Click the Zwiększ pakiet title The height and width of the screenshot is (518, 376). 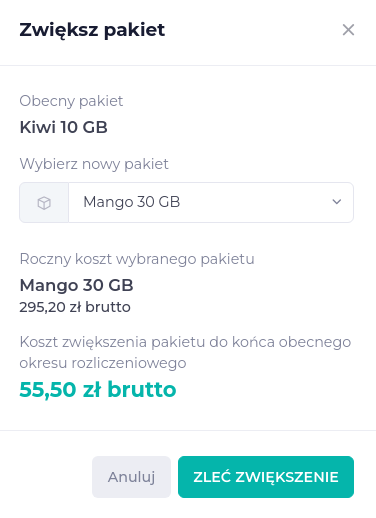point(92,30)
